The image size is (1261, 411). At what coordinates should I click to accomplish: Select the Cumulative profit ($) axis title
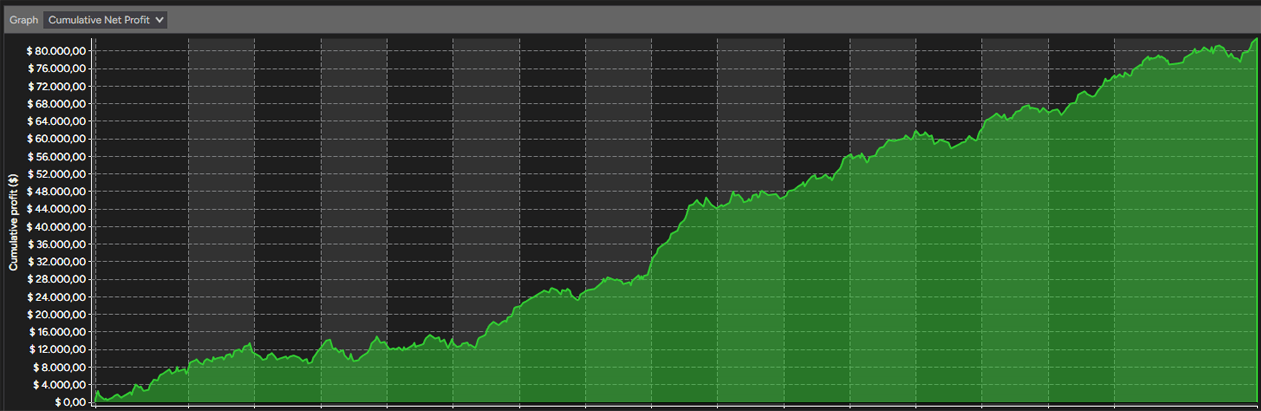[x=13, y=222]
